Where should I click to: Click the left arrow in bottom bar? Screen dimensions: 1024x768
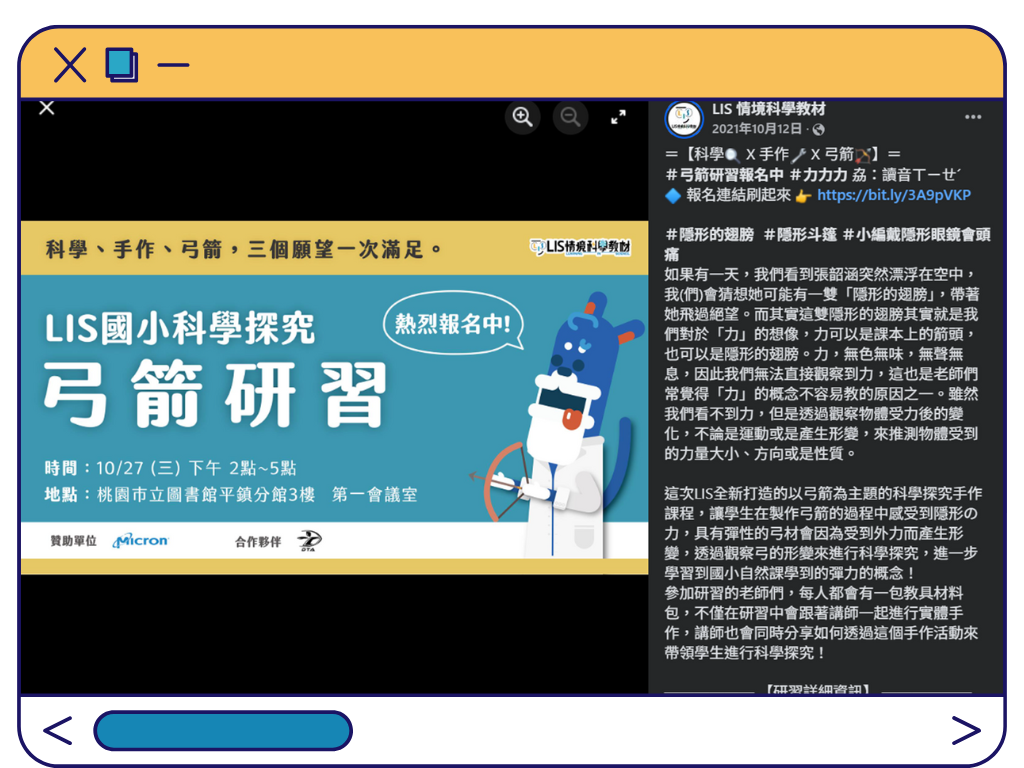(57, 730)
